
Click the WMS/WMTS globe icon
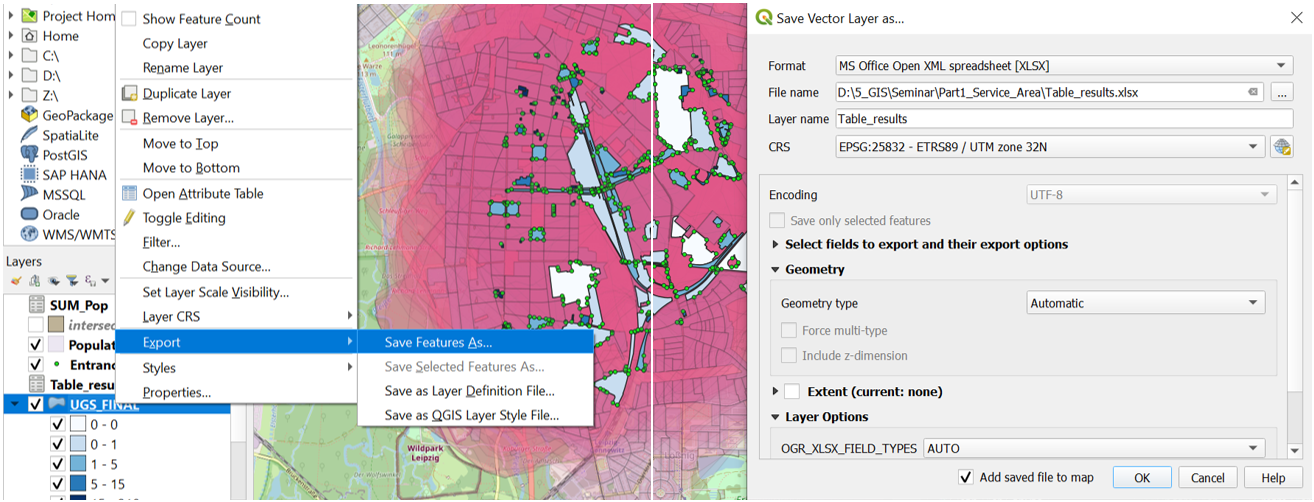pos(29,235)
